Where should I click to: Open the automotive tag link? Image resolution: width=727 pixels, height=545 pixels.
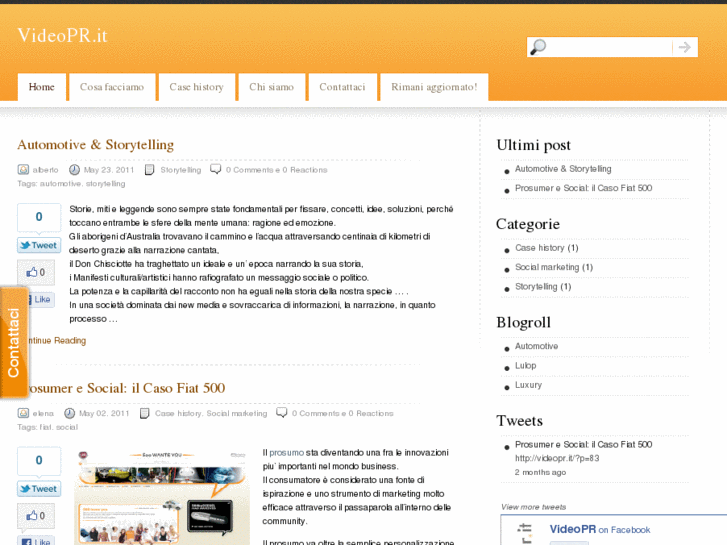click(60, 184)
